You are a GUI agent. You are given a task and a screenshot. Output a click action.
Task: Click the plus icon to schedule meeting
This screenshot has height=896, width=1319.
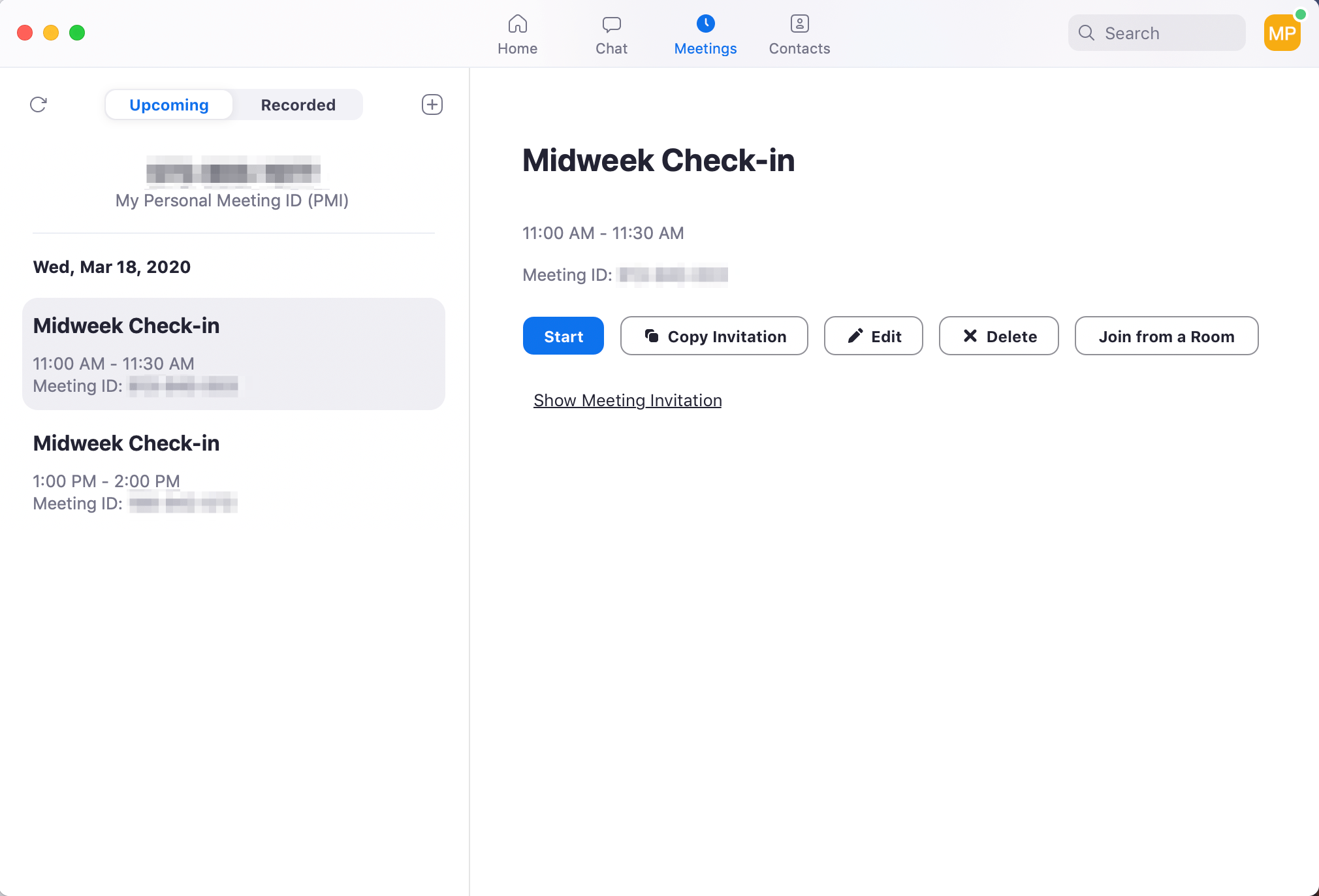(432, 104)
